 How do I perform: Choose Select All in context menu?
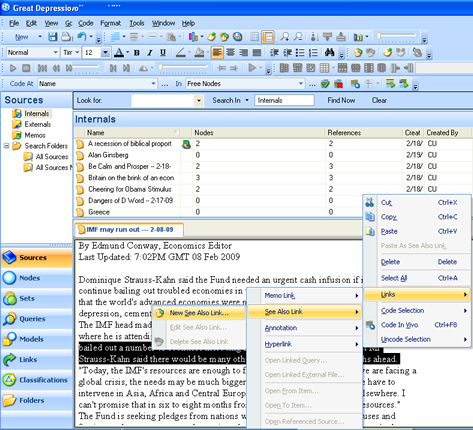click(x=417, y=278)
